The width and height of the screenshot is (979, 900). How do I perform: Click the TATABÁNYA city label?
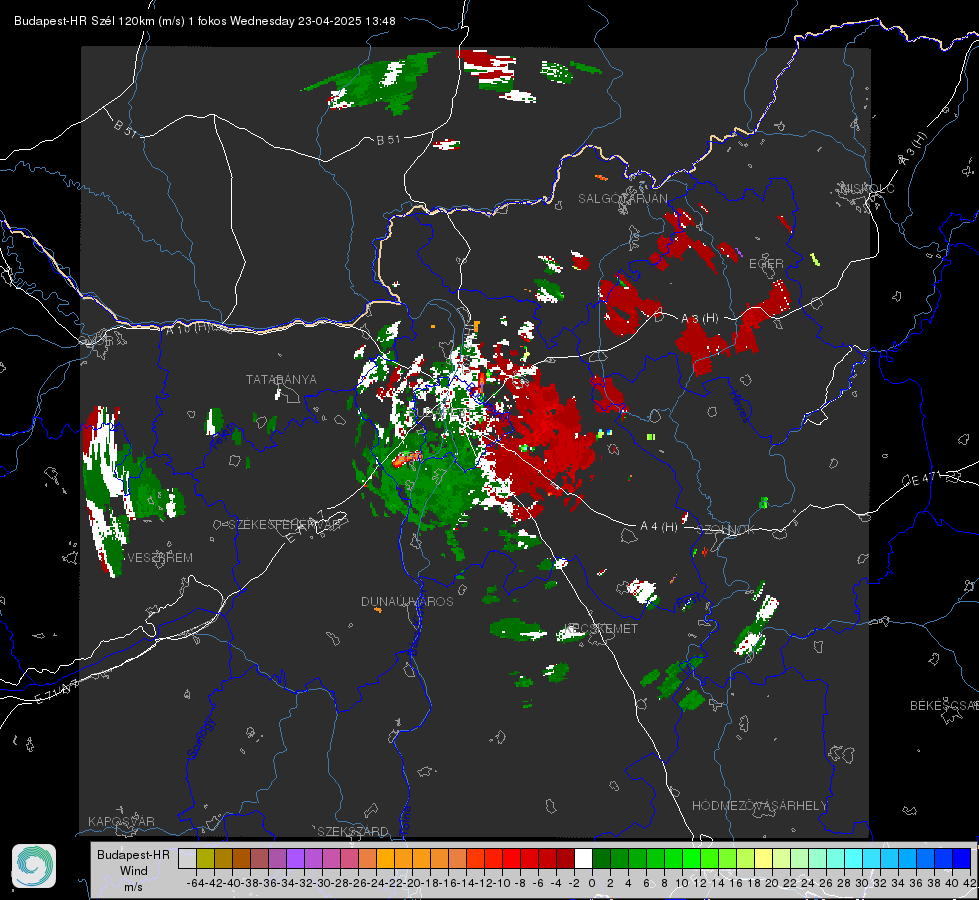coord(281,379)
